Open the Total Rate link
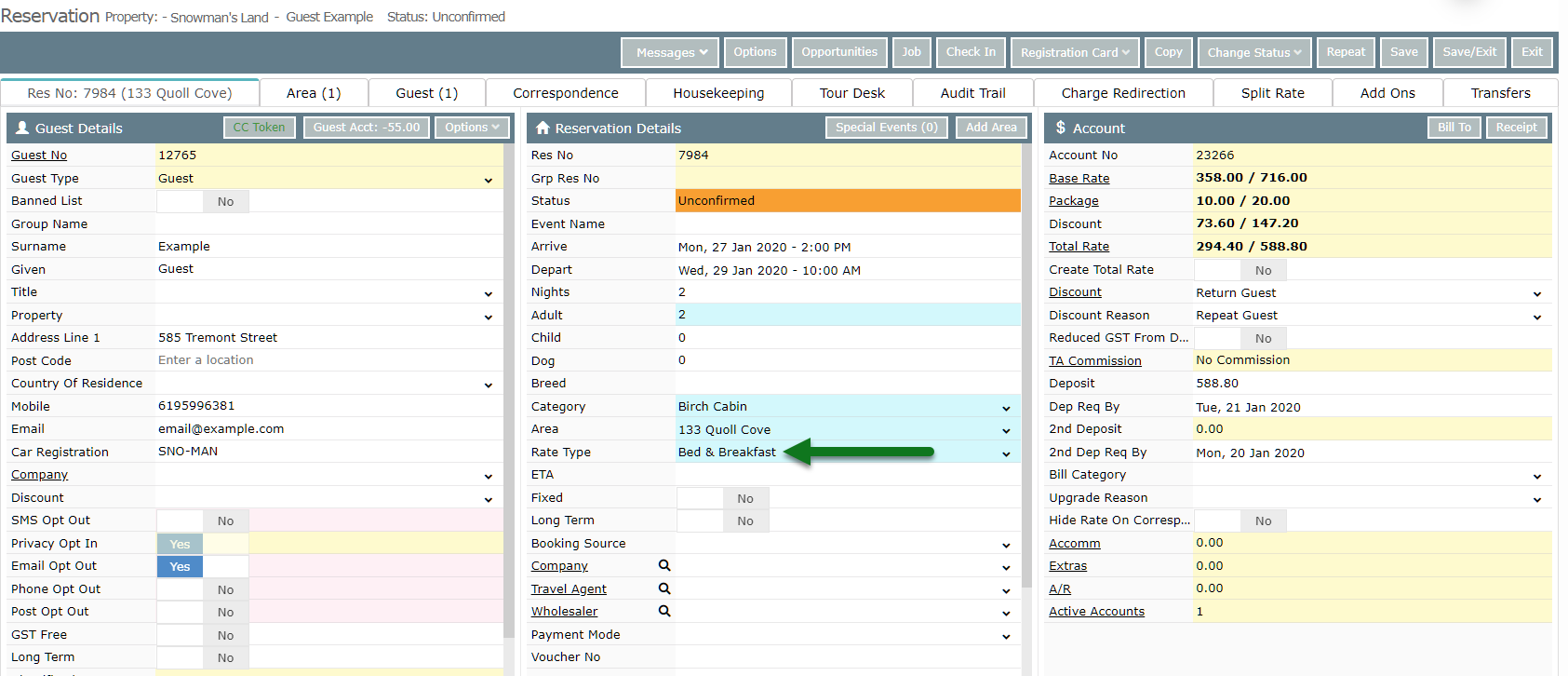 coord(1079,247)
